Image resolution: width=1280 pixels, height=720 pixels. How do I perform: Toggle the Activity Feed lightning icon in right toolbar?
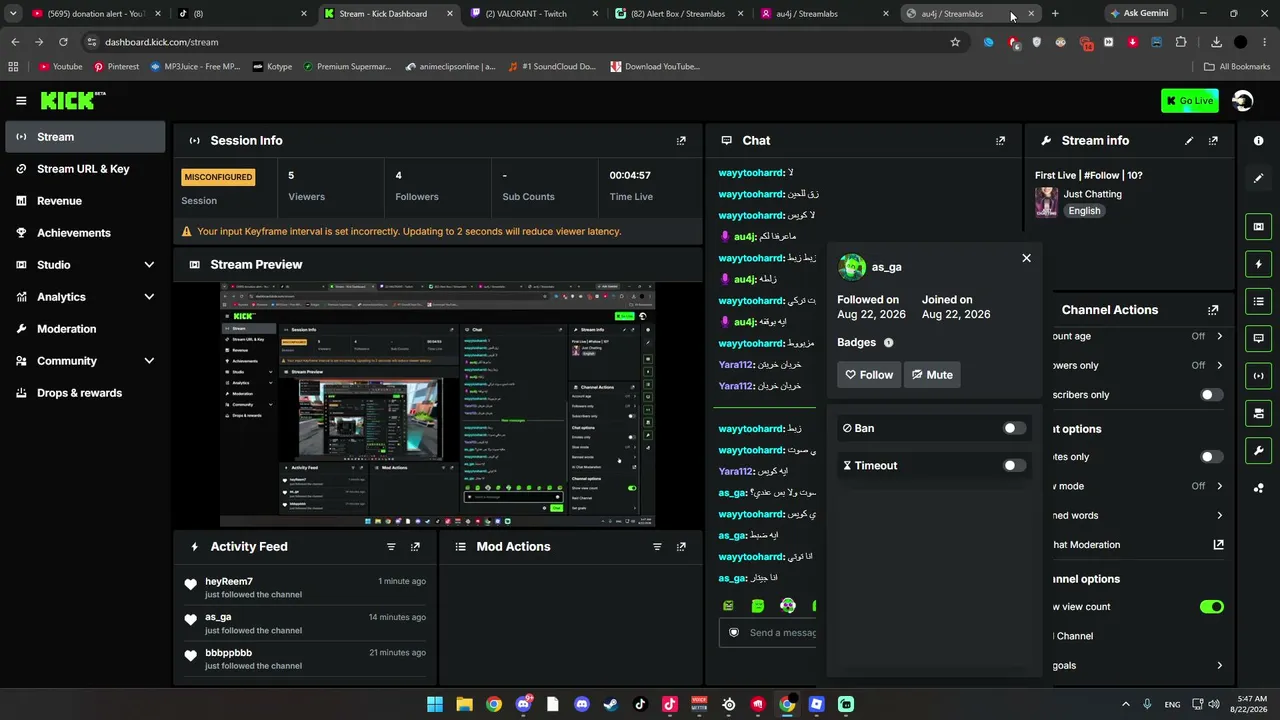click(x=1258, y=264)
